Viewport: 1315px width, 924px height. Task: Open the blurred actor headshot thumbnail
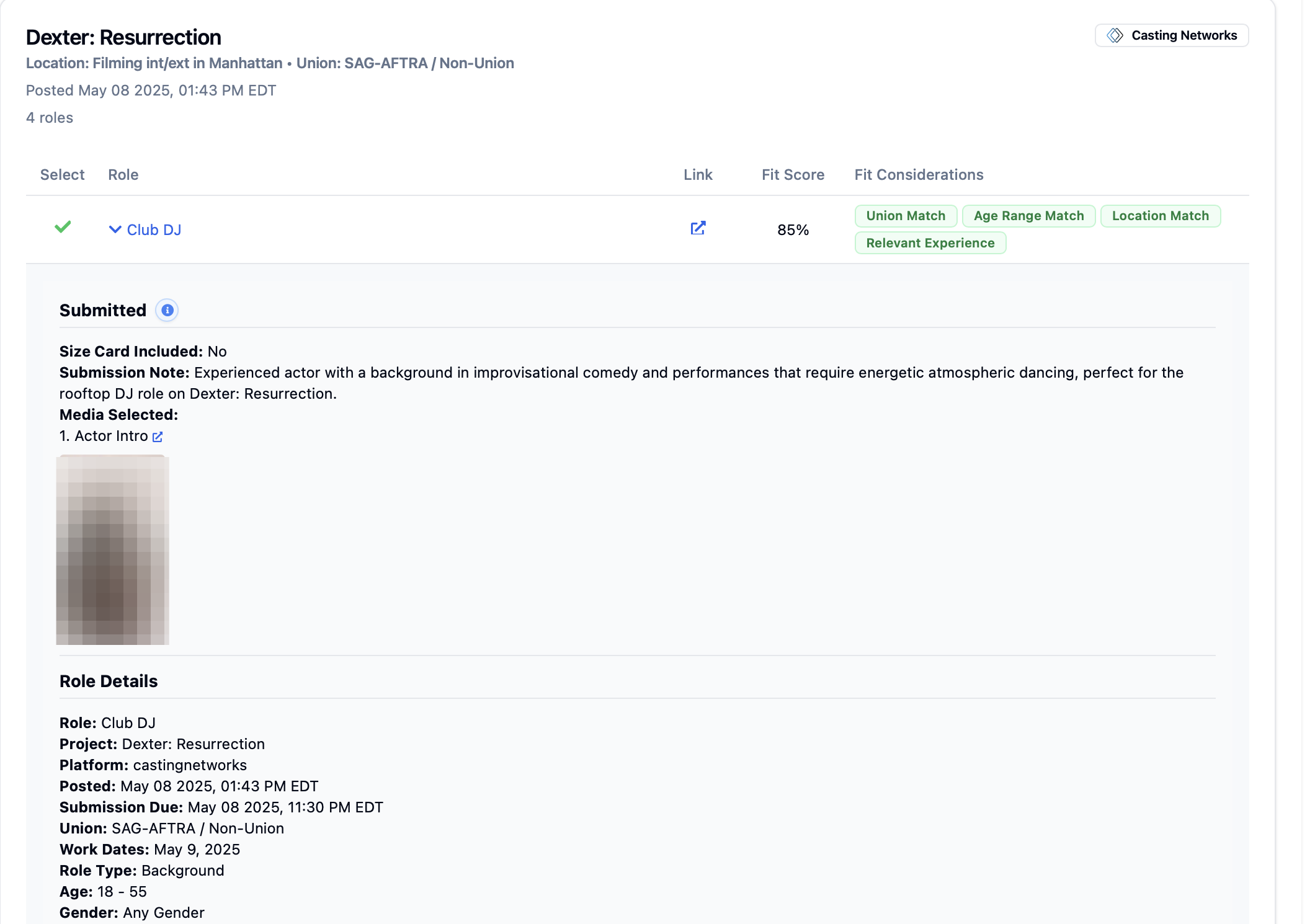112,550
